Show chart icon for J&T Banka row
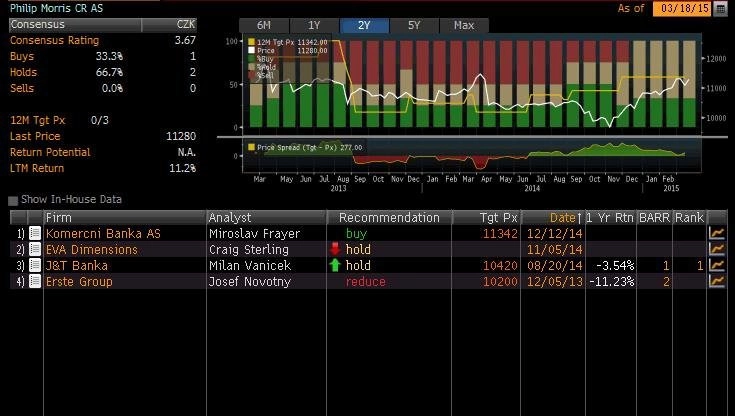This screenshot has height=416, width=735. tap(717, 265)
